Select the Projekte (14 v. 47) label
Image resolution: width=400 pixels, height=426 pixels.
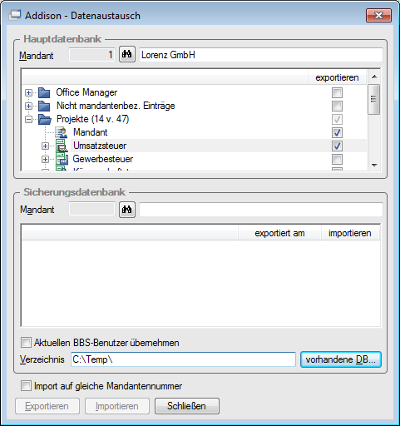93,119
